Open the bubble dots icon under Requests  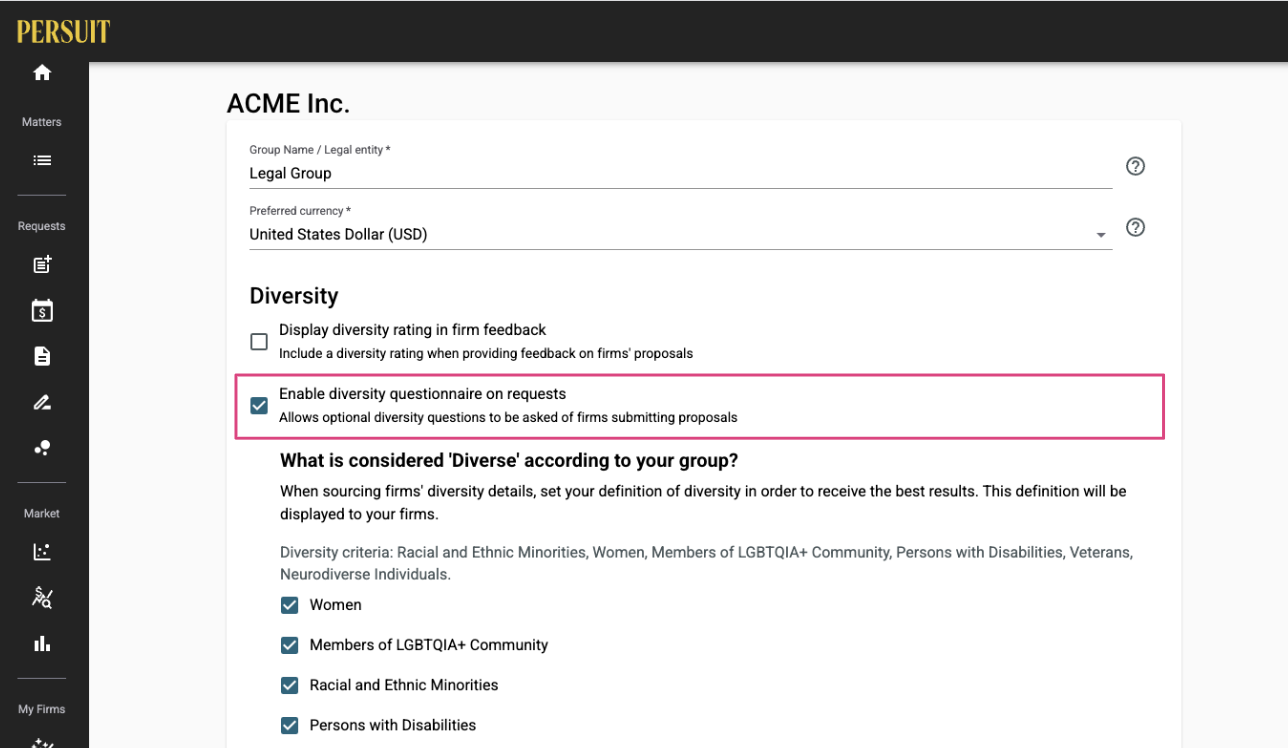(42, 448)
